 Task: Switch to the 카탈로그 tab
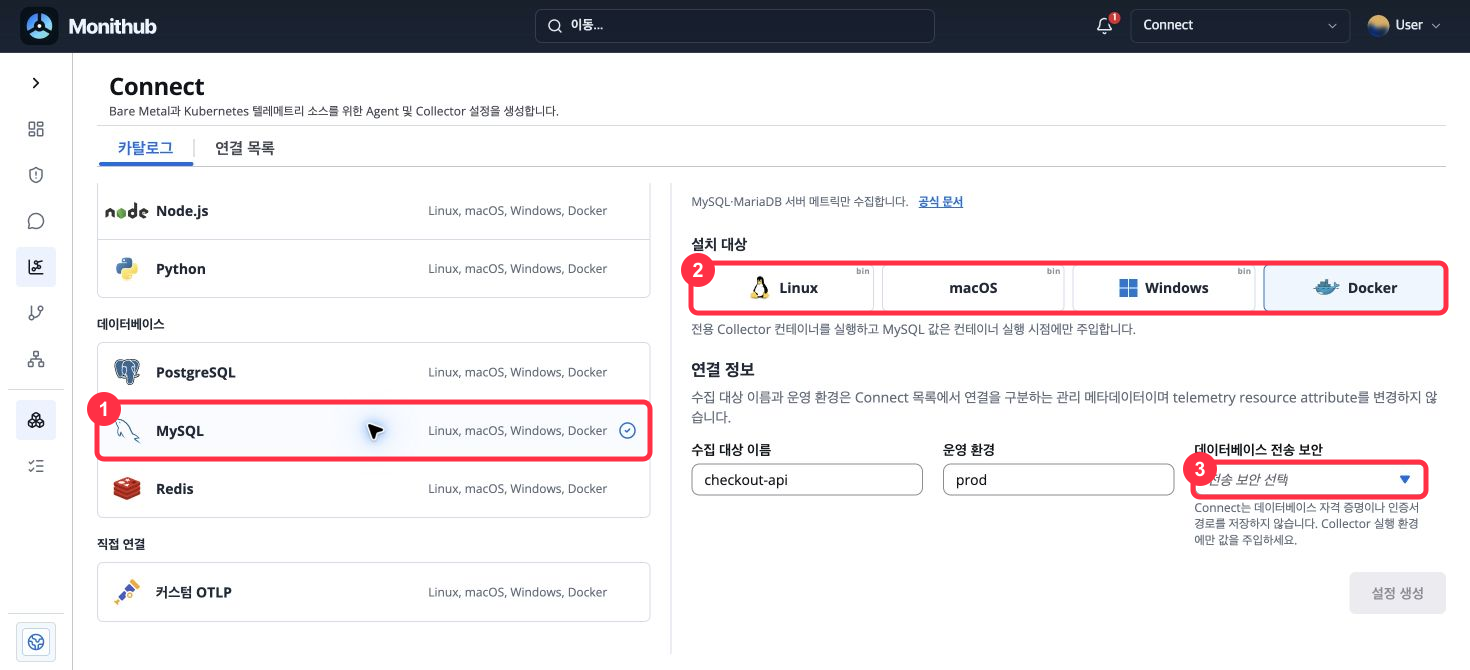[146, 148]
